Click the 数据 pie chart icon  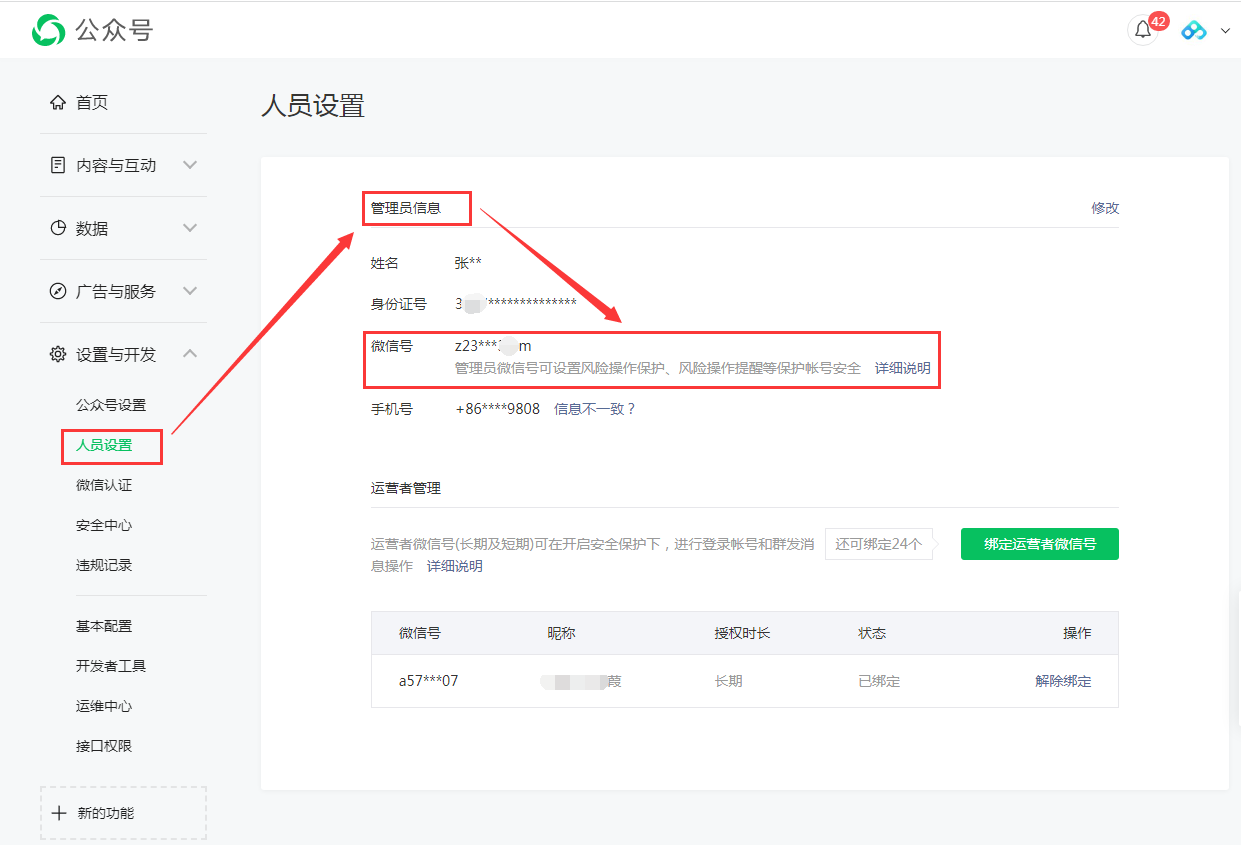point(58,228)
